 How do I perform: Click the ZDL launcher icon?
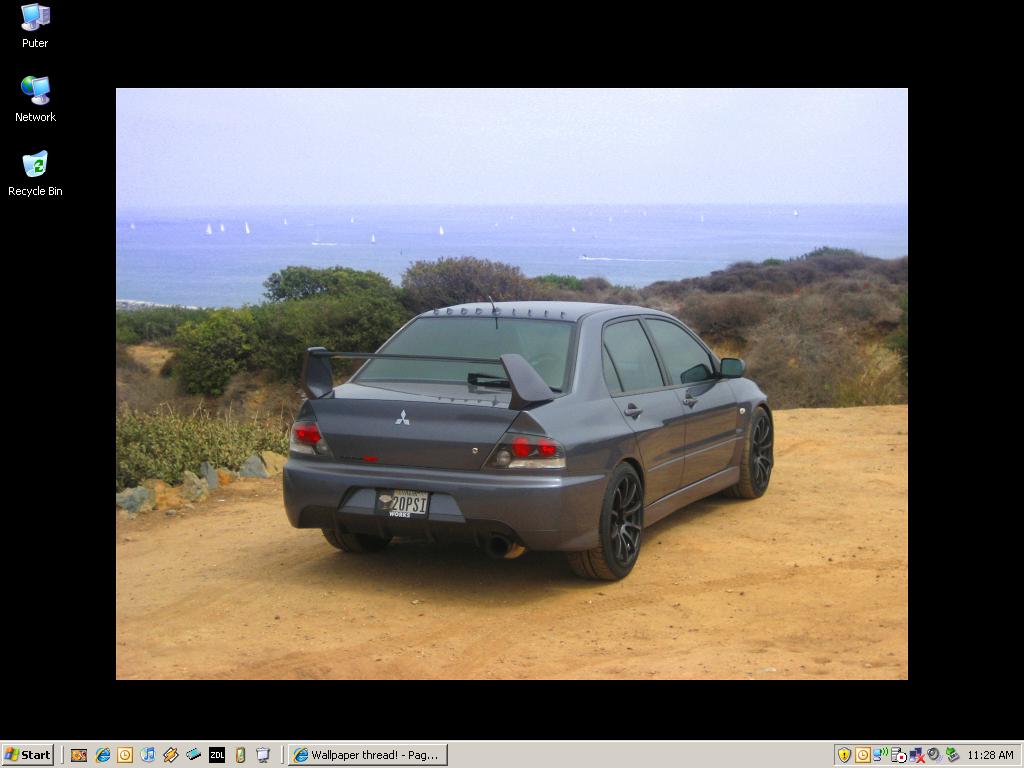(x=217, y=755)
